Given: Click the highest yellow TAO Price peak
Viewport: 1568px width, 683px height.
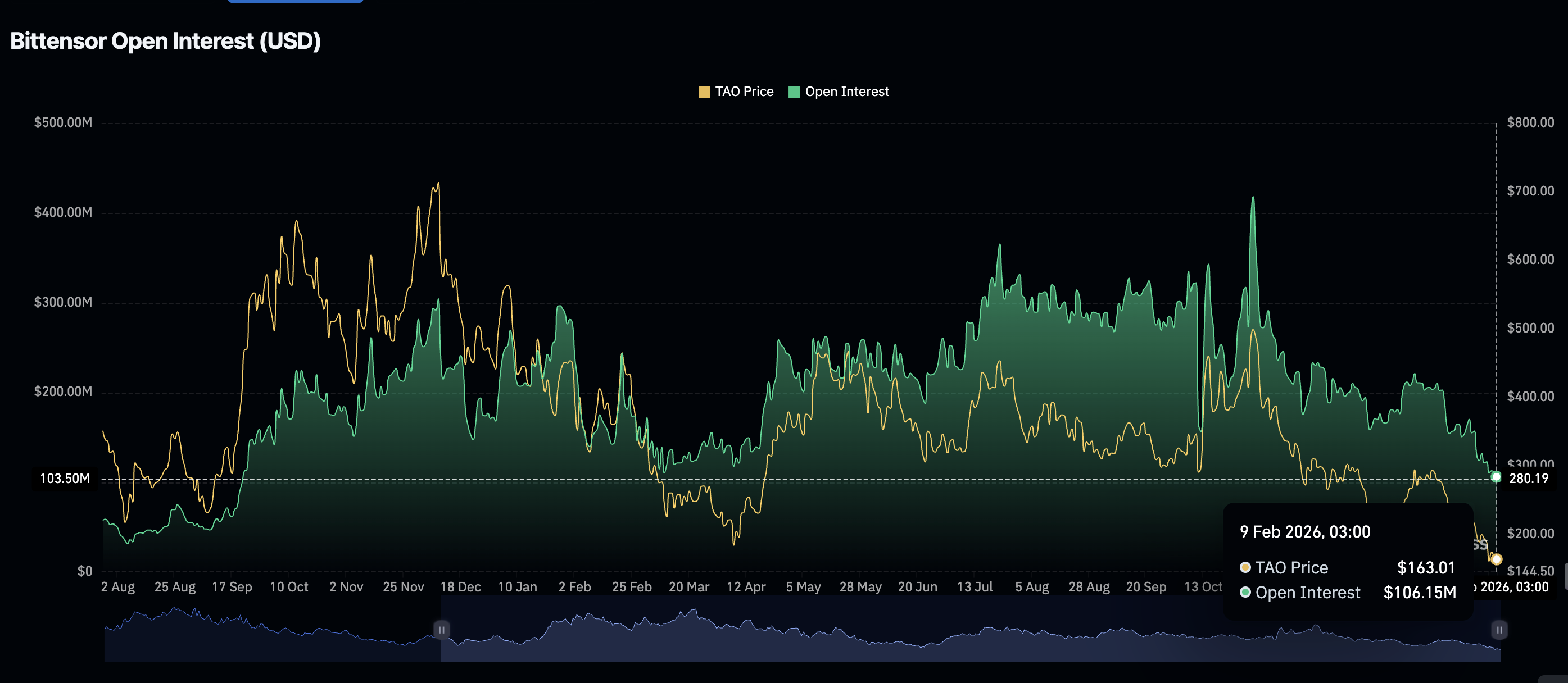Looking at the screenshot, I should 438,184.
